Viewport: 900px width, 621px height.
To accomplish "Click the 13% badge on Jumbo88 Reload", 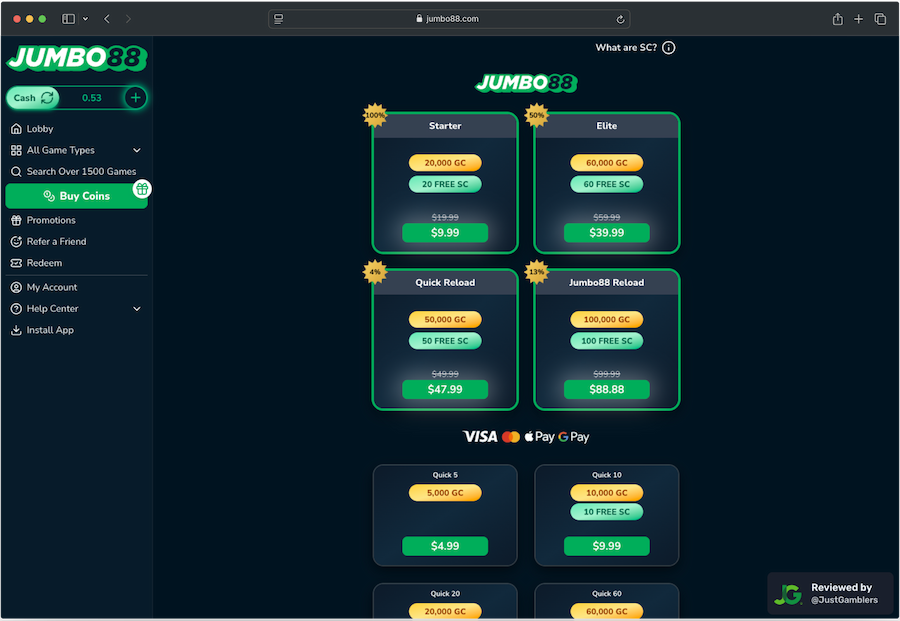I will (x=537, y=272).
